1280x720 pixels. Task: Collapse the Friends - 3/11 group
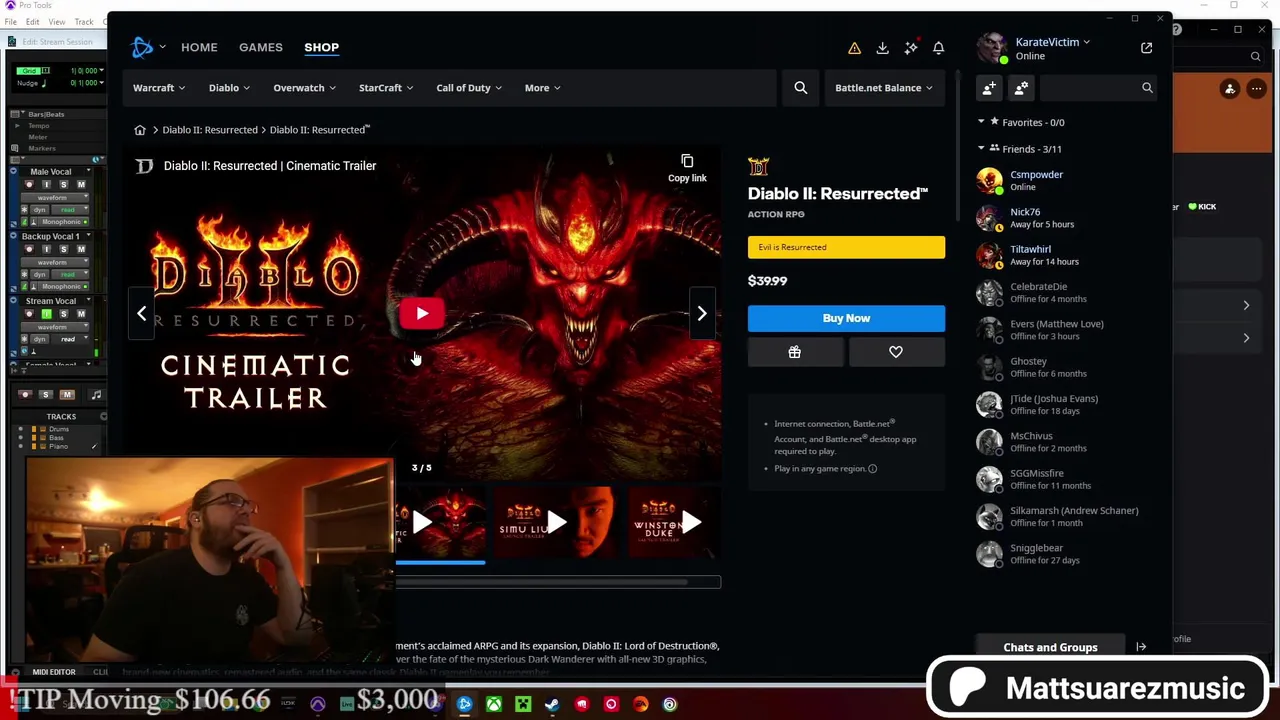981,149
